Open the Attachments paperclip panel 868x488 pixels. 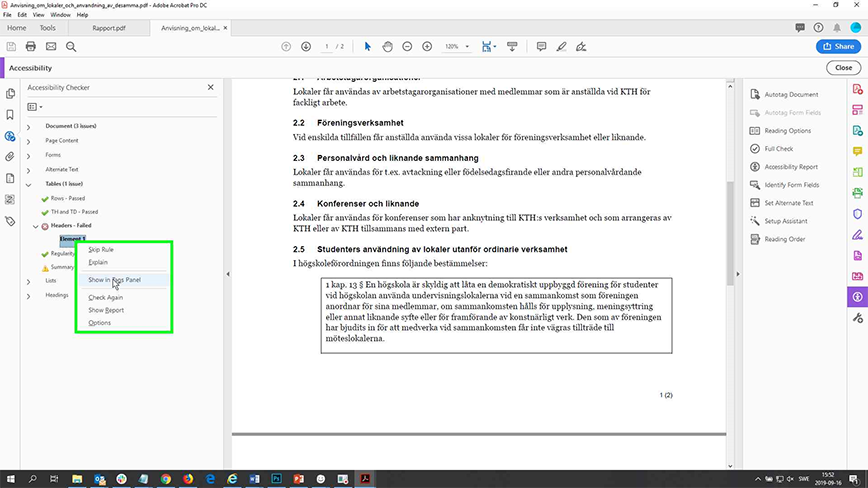point(10,157)
